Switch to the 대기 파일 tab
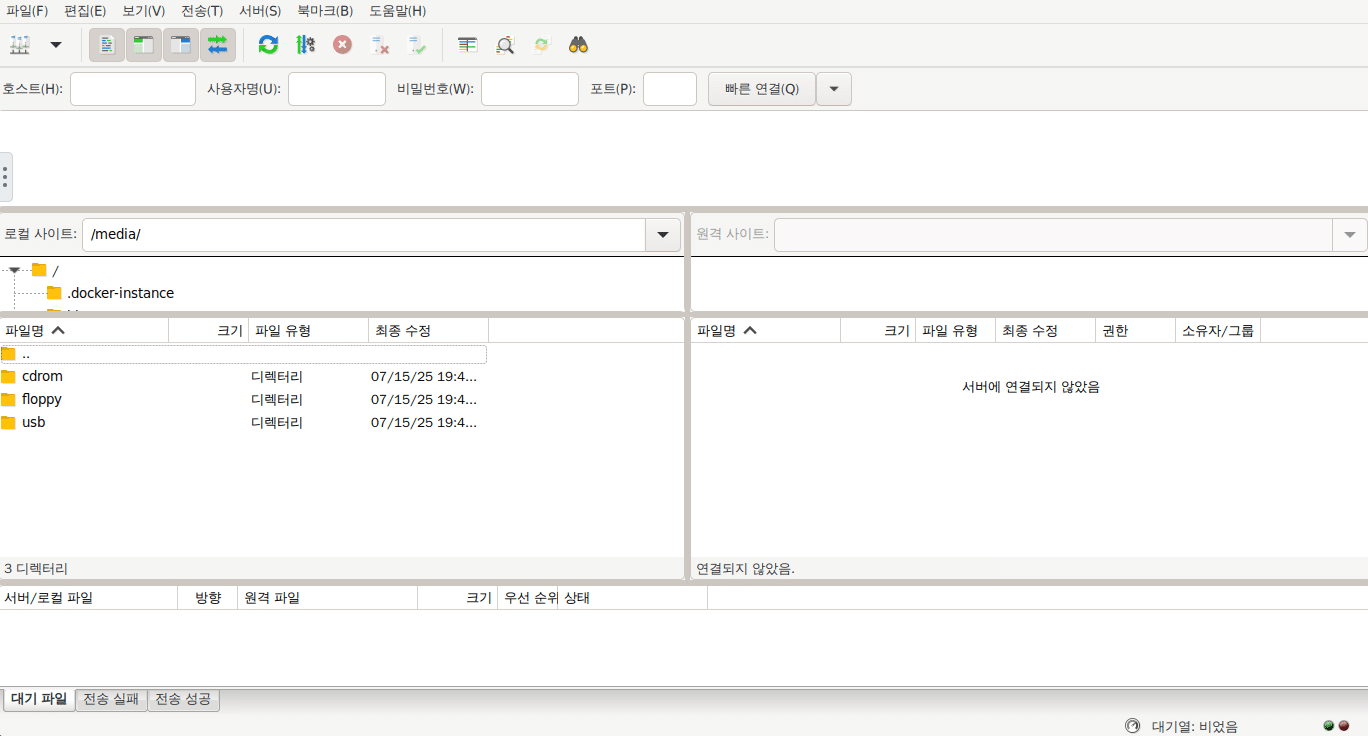1368x736 pixels. coord(39,699)
